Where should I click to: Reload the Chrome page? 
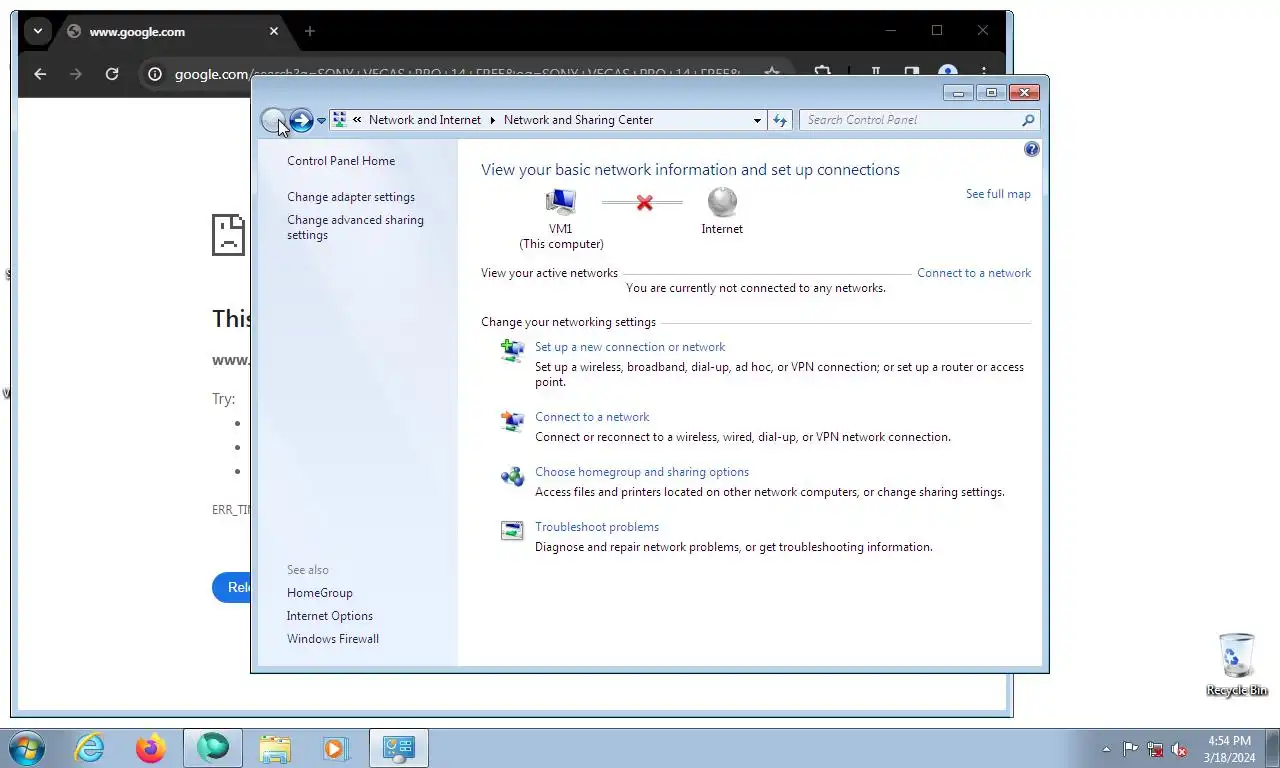[112, 74]
